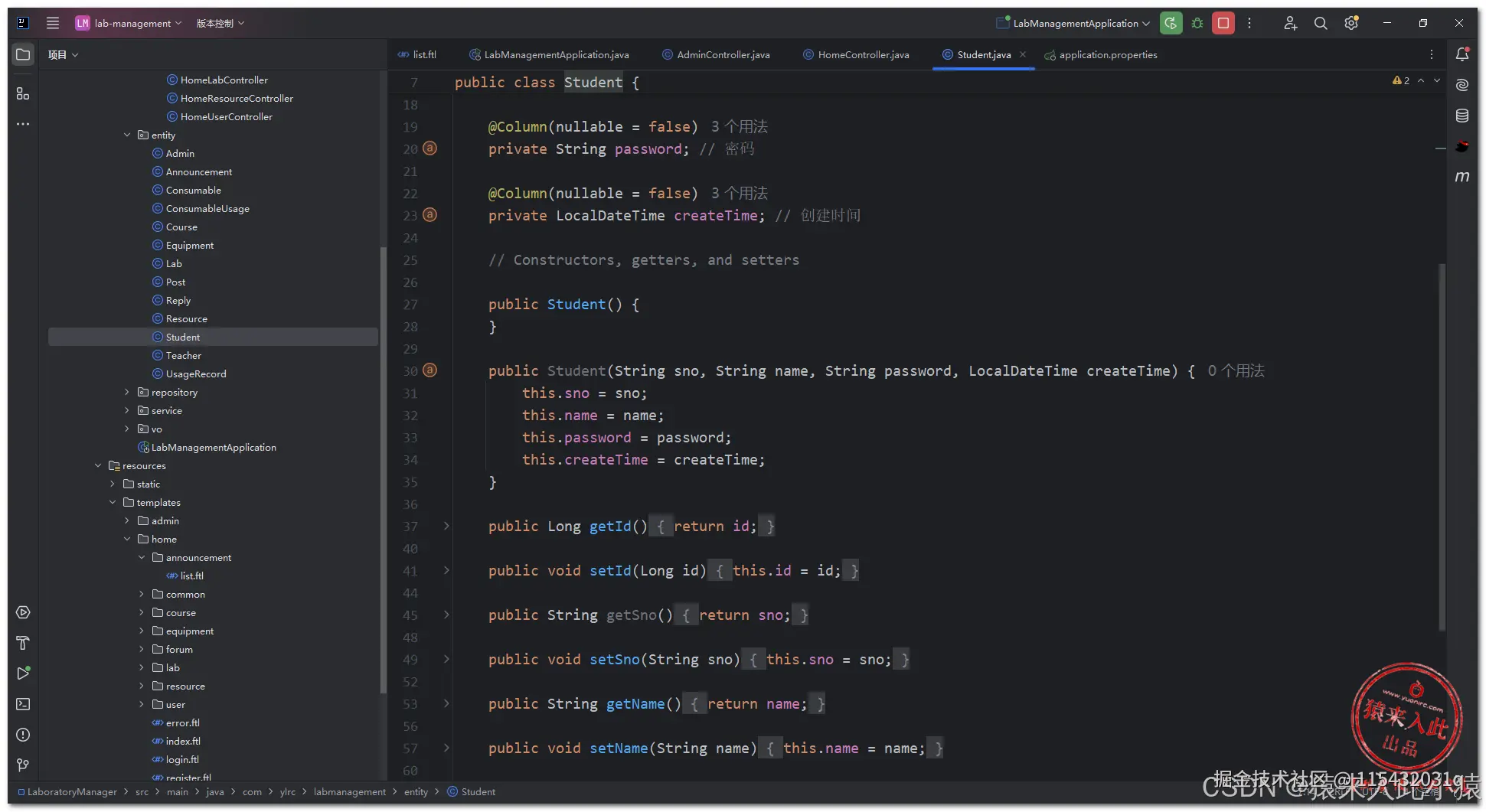Switch to HomeController.java tab
This screenshot has width=1486, height=812.
coord(857,54)
